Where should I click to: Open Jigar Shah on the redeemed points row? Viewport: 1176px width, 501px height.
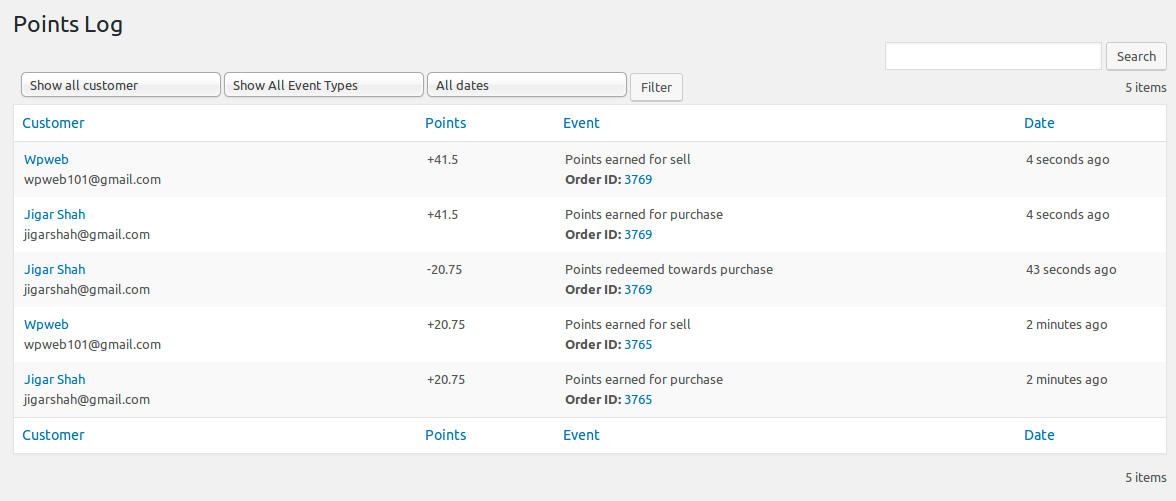[54, 269]
